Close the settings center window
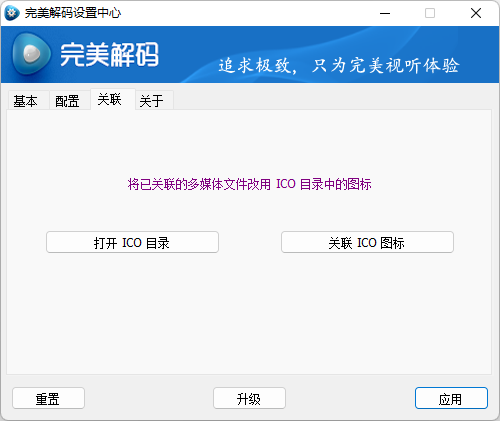 (476, 13)
